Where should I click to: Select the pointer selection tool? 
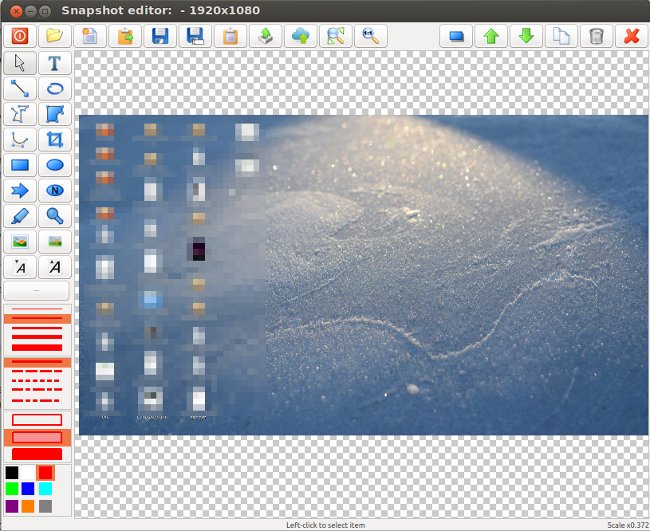point(20,63)
